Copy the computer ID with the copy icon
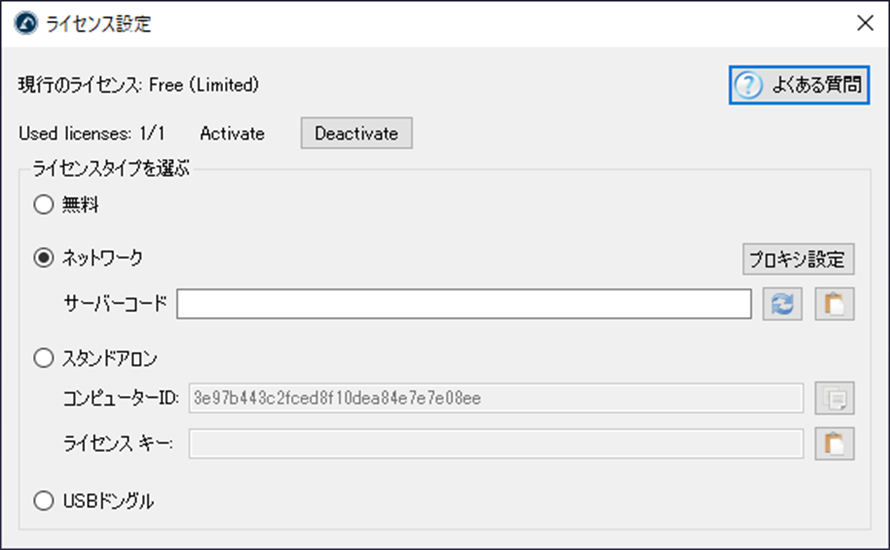This screenshot has width=890, height=550. pyautogui.click(x=834, y=399)
